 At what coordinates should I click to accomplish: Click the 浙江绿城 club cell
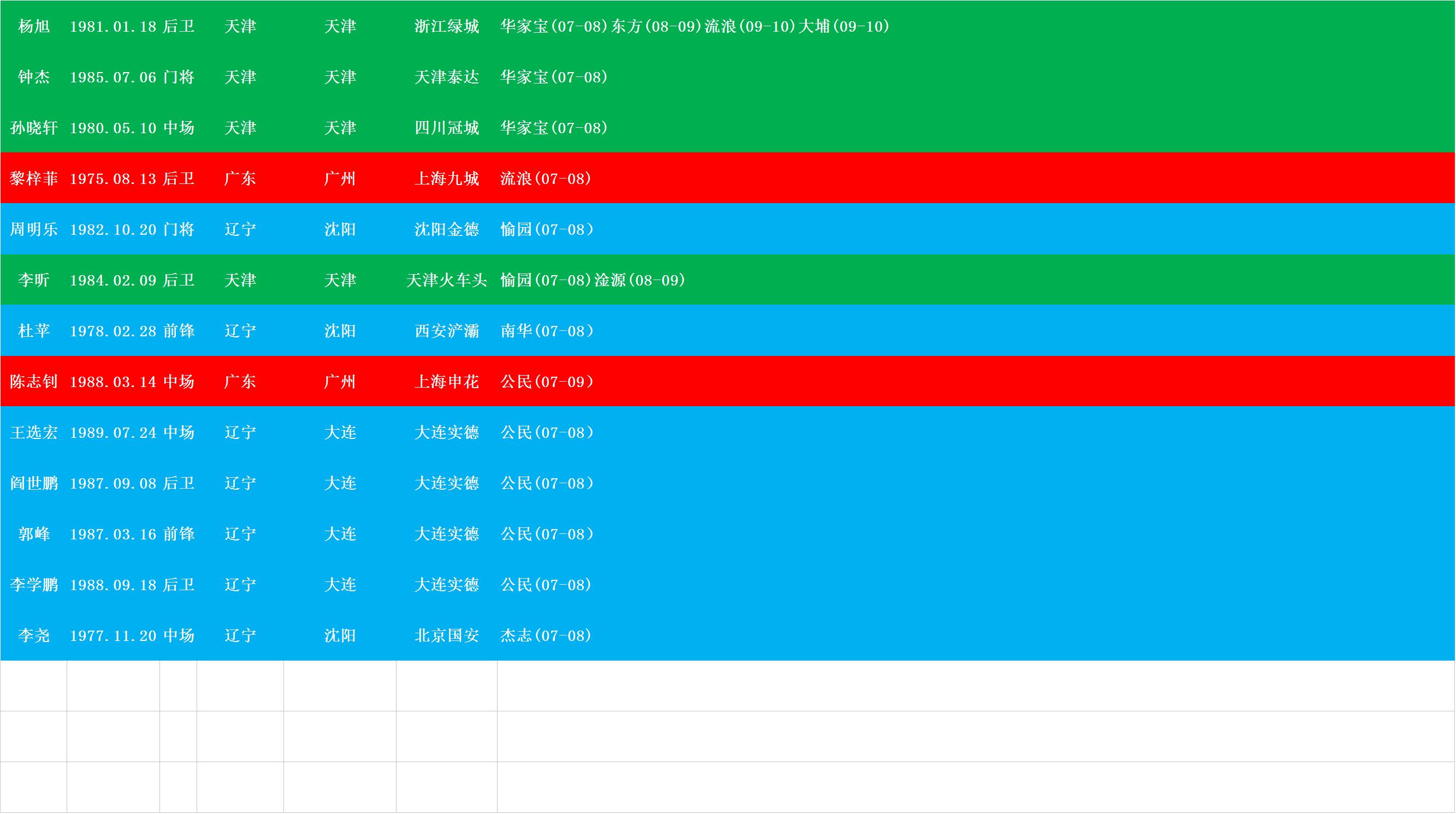coord(447,27)
